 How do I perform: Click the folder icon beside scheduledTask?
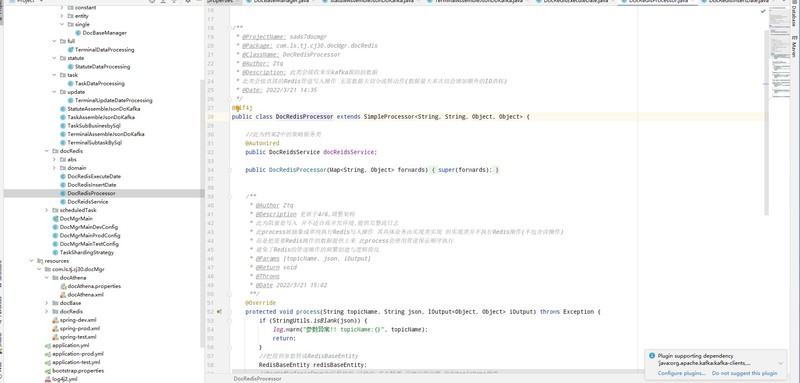coord(55,210)
